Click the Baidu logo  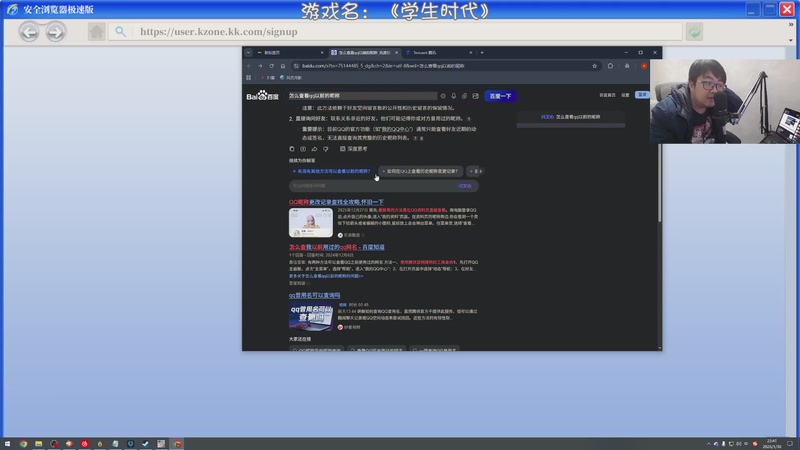coord(262,95)
